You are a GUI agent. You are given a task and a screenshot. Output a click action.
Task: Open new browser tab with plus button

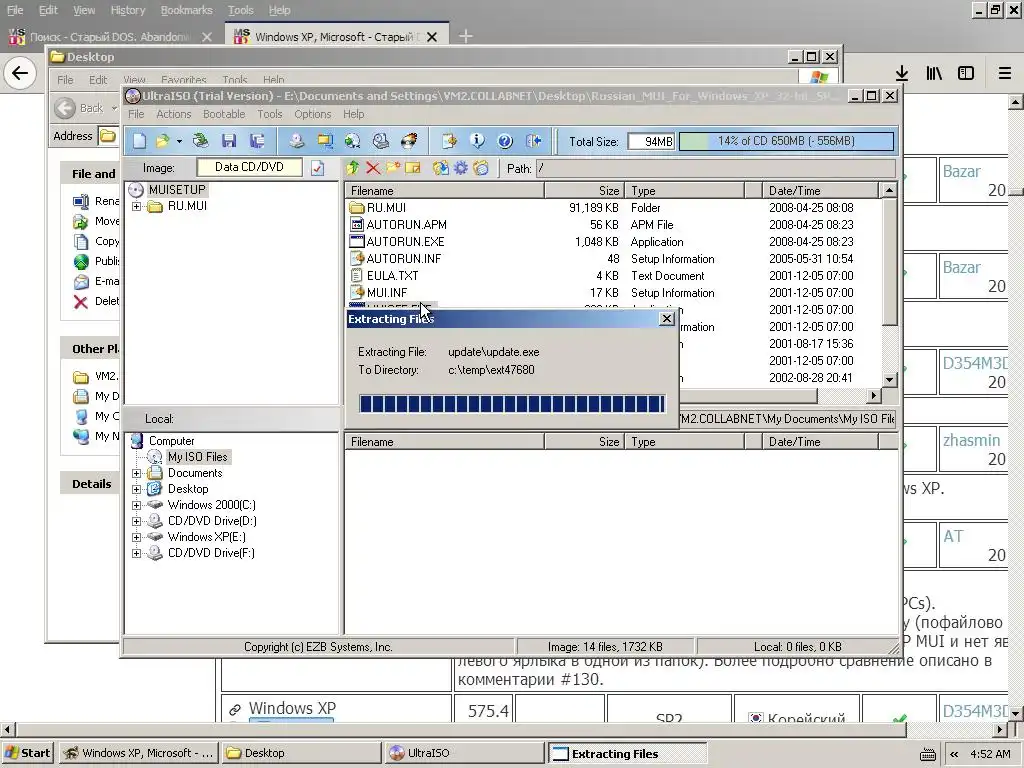pyautogui.click(x=466, y=37)
